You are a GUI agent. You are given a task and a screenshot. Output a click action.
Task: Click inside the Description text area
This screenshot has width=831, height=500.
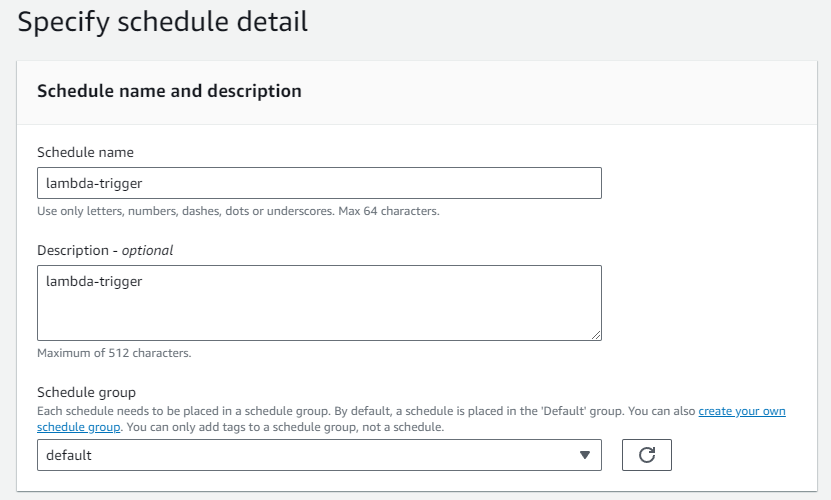pos(319,303)
